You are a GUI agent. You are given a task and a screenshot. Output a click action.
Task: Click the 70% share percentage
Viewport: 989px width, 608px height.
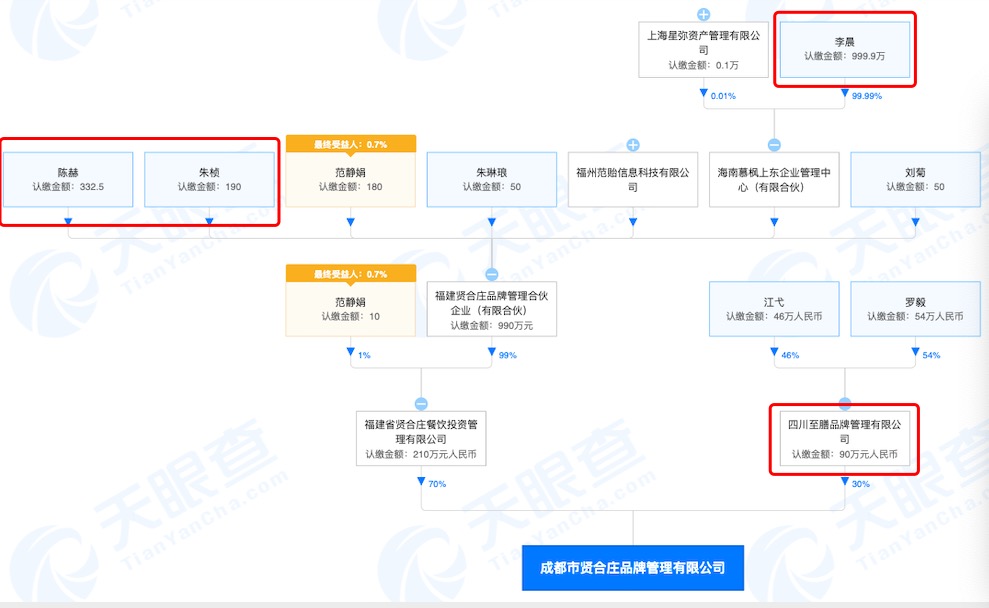[437, 484]
